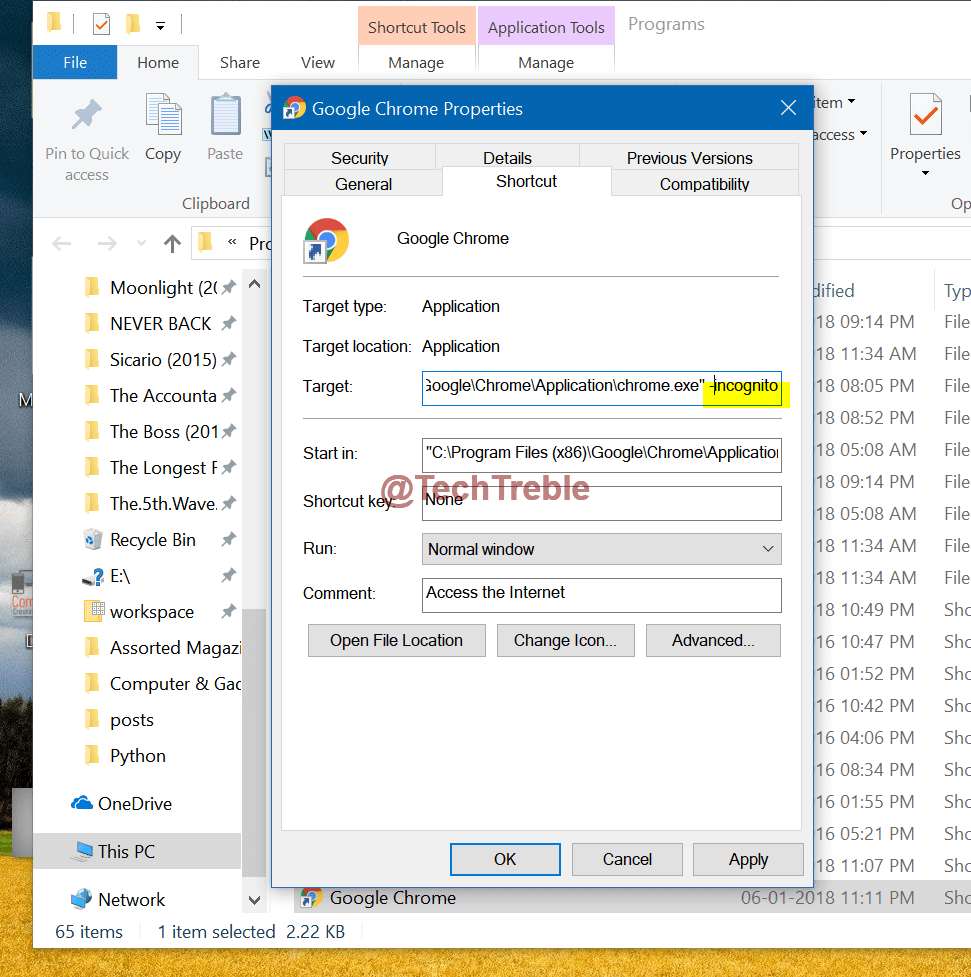Select the Google Chrome shortcut file row
The height and width of the screenshot is (977, 971).
[x=632, y=897]
